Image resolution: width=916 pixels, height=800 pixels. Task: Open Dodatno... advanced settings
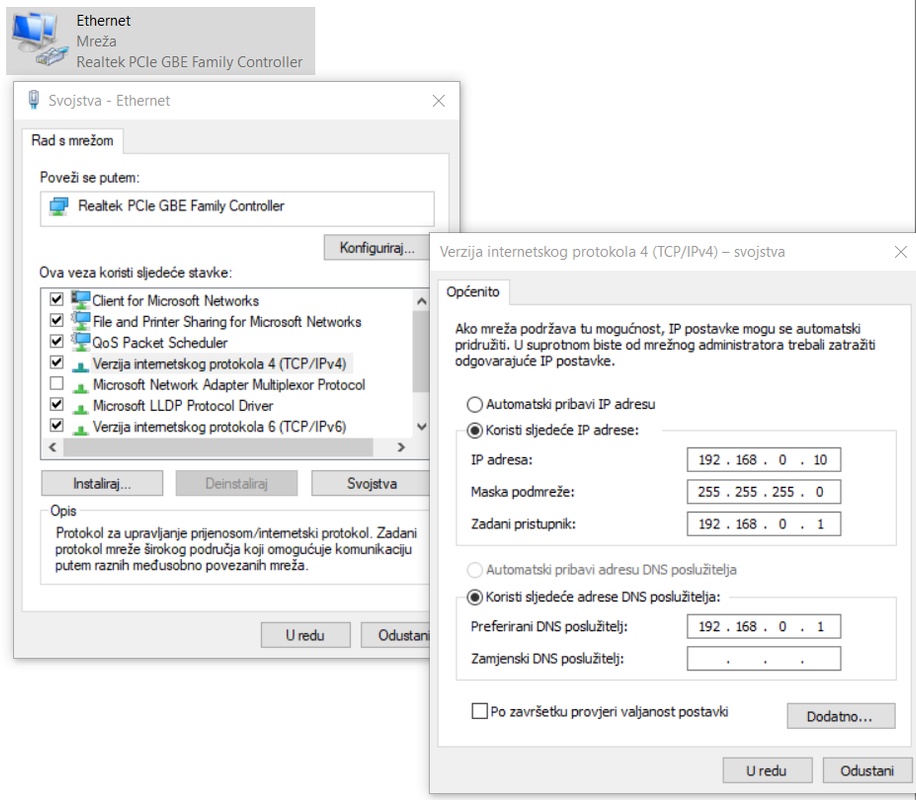click(841, 716)
